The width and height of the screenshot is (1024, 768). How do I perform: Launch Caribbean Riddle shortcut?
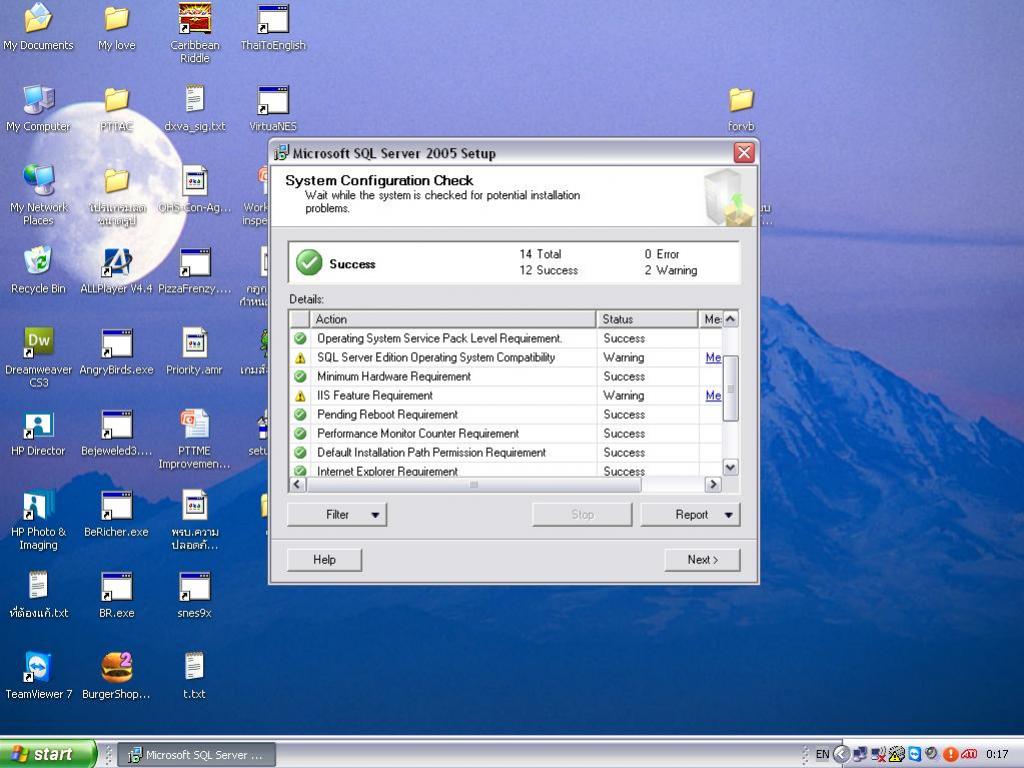195,33
